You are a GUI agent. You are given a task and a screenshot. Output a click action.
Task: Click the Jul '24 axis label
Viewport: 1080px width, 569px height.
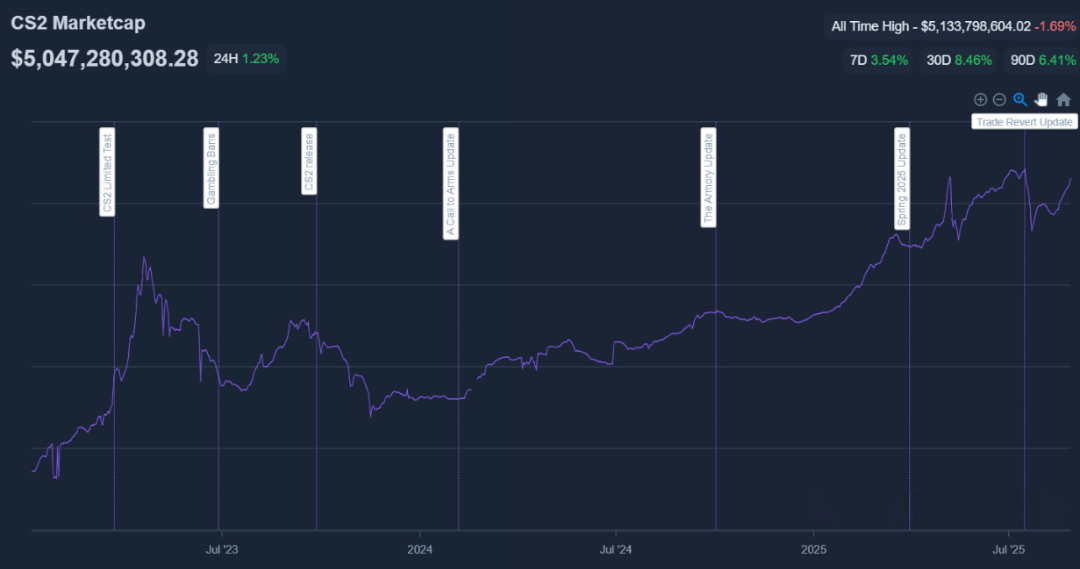coord(615,549)
